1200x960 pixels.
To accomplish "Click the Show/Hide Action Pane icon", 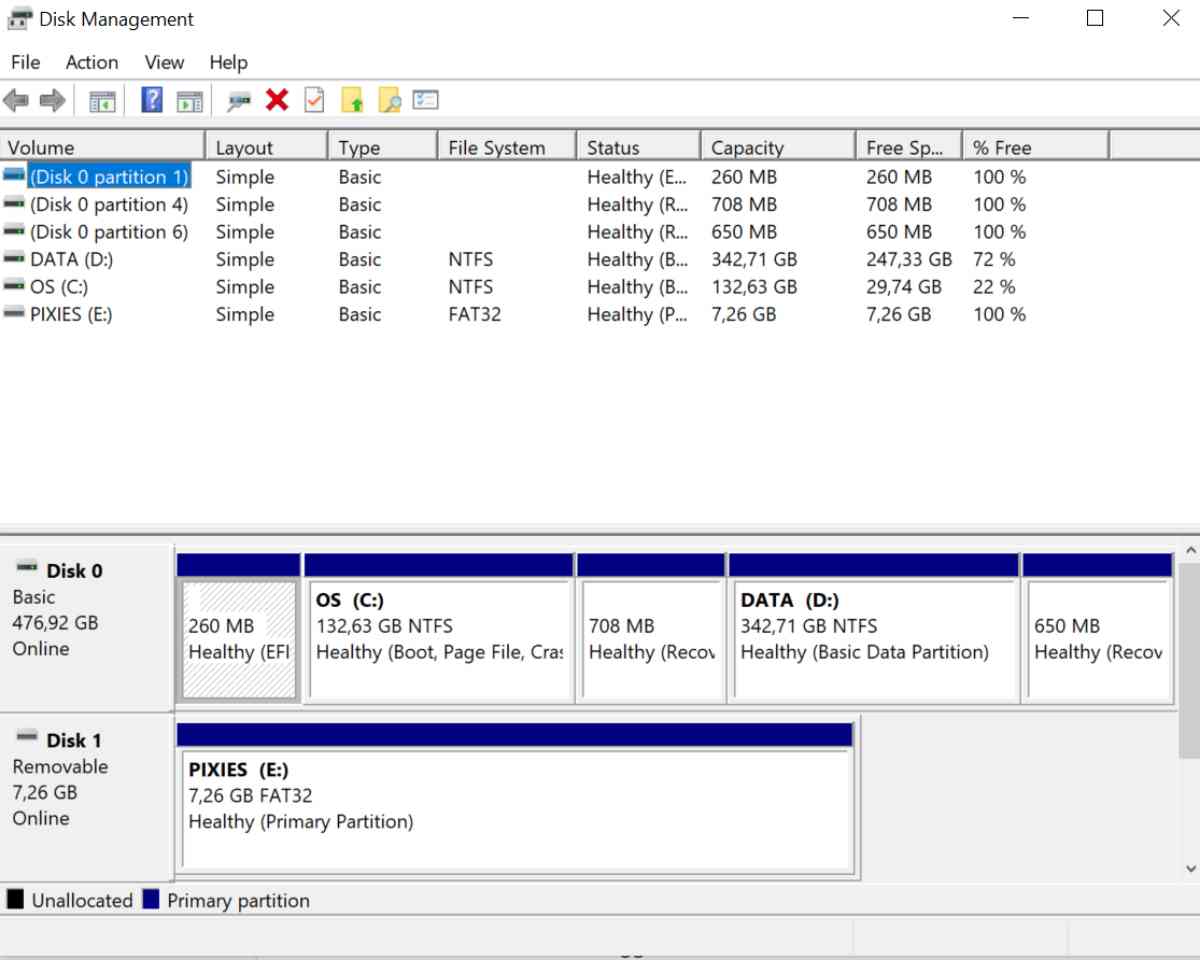I will click(189, 100).
